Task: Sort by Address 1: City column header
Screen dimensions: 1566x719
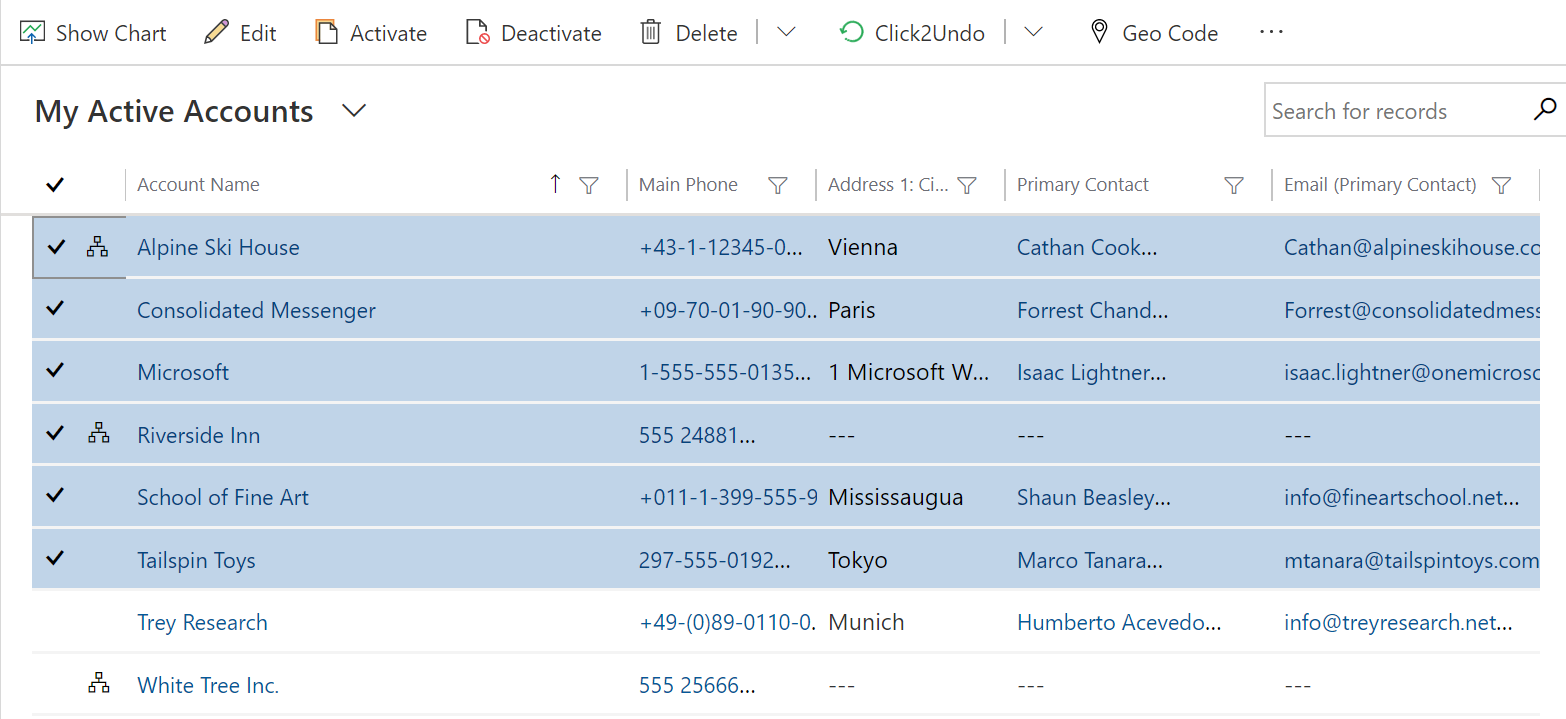Action: click(888, 185)
